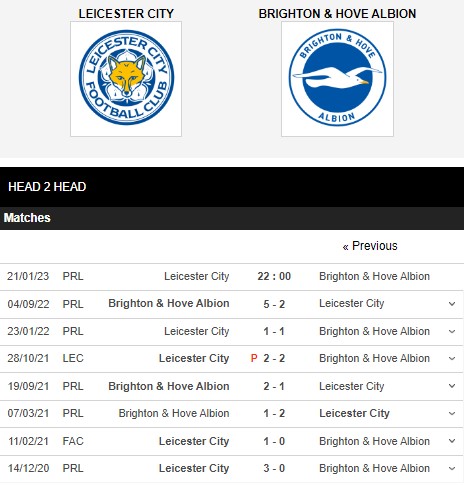Click the Leicester City fox crest logo
Image resolution: width=464 pixels, height=485 pixels.
pos(126,79)
